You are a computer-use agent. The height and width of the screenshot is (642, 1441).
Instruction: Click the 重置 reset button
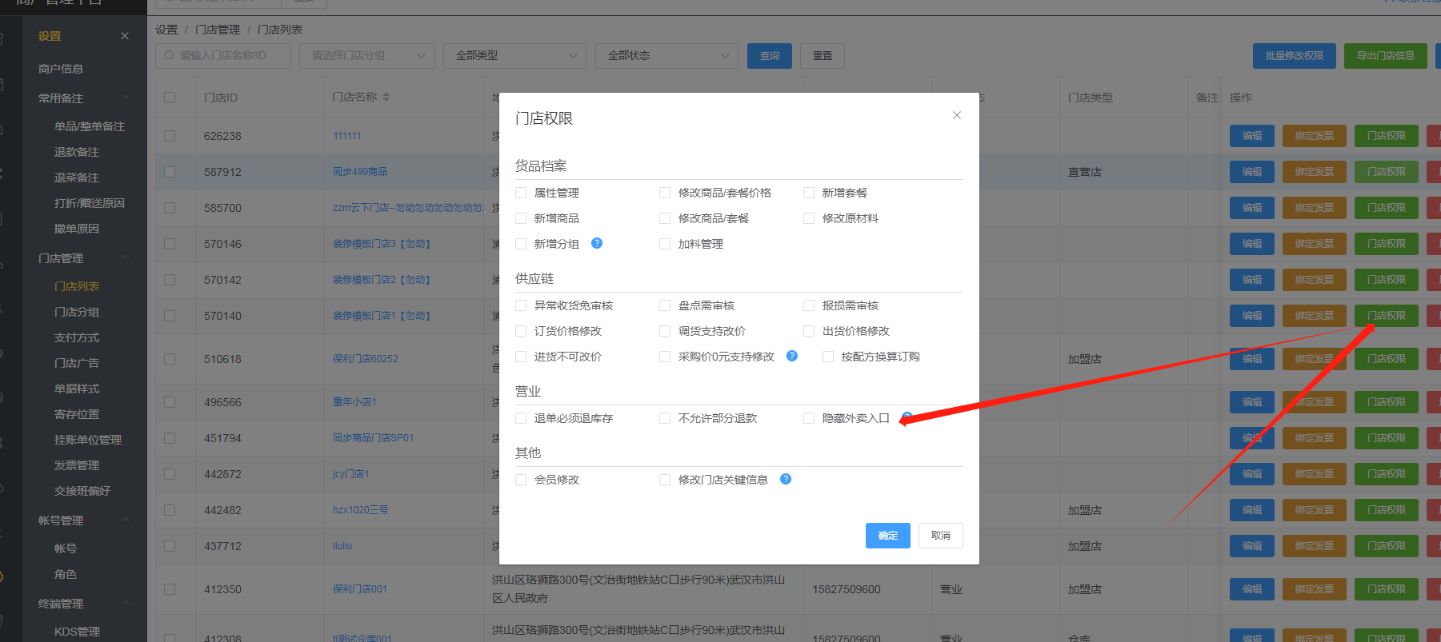(822, 56)
